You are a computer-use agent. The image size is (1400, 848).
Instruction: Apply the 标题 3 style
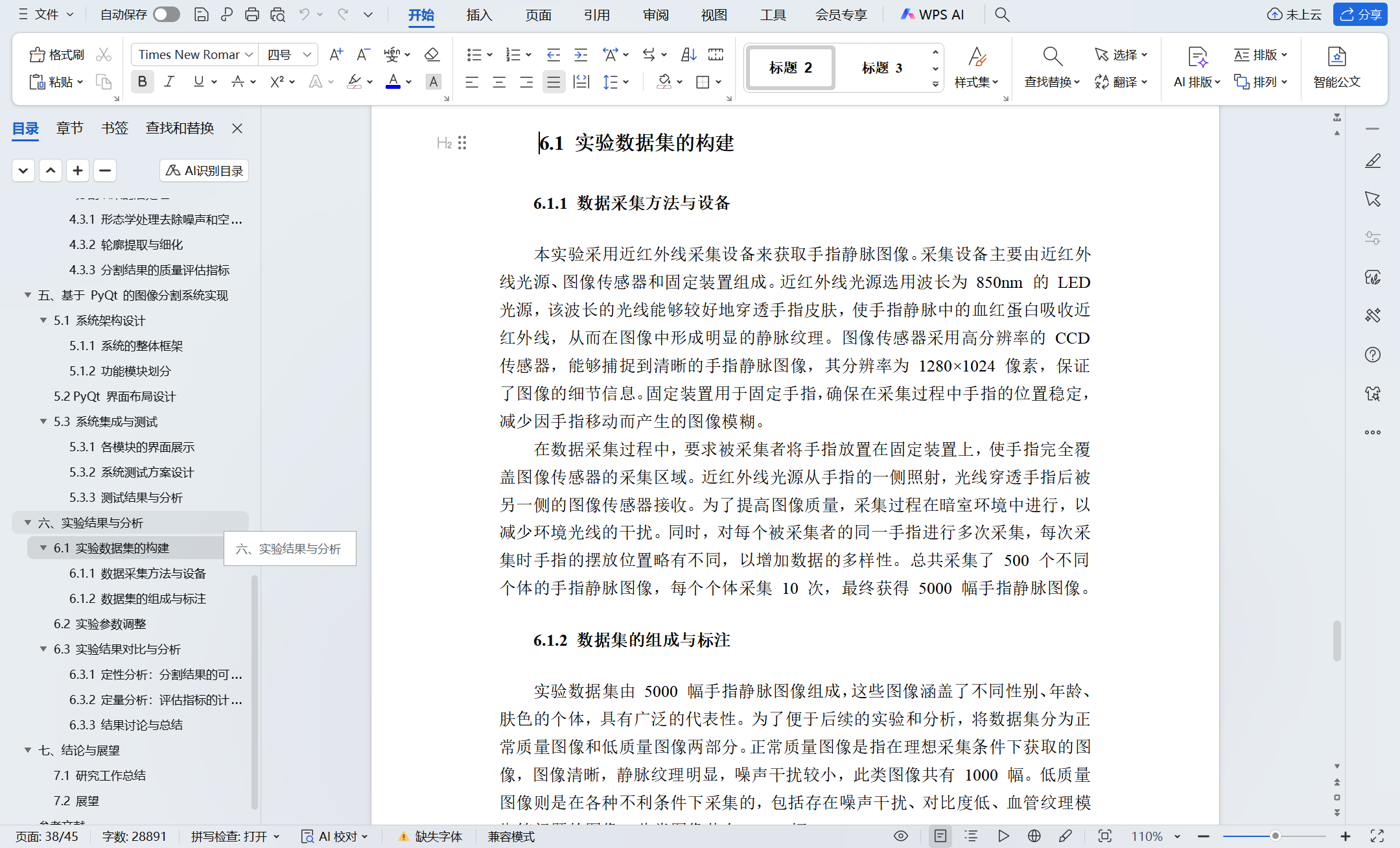pos(881,67)
